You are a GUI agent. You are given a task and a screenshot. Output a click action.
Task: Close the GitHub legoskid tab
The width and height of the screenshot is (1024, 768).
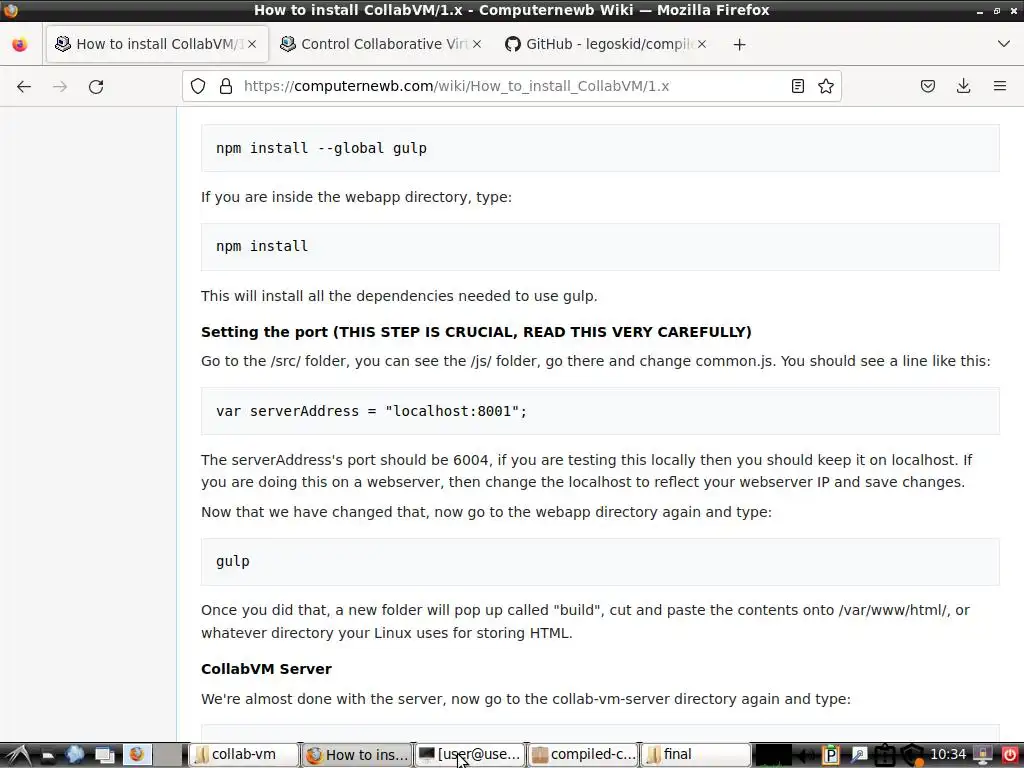point(701,44)
